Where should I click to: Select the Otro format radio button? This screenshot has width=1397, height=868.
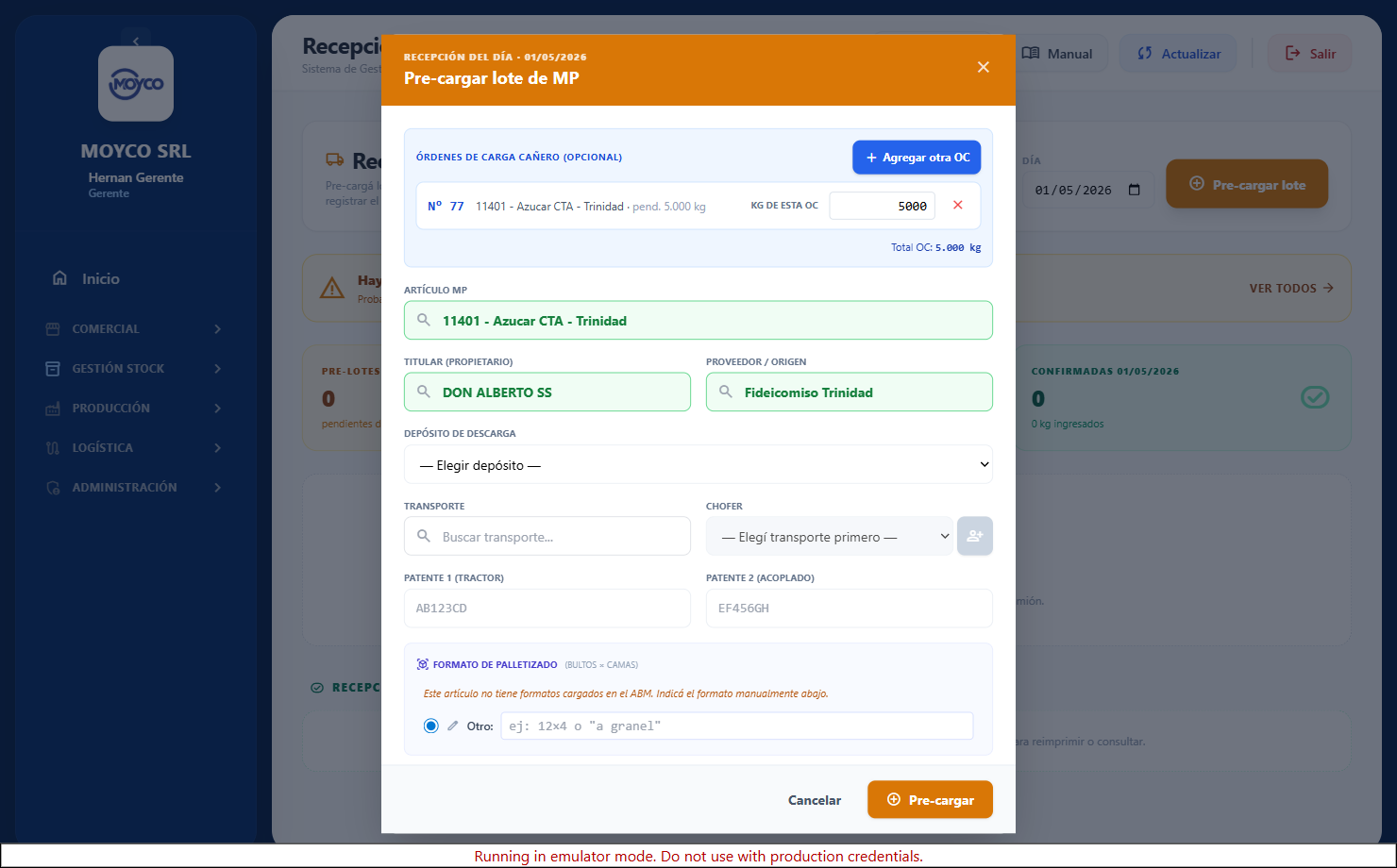(x=431, y=726)
